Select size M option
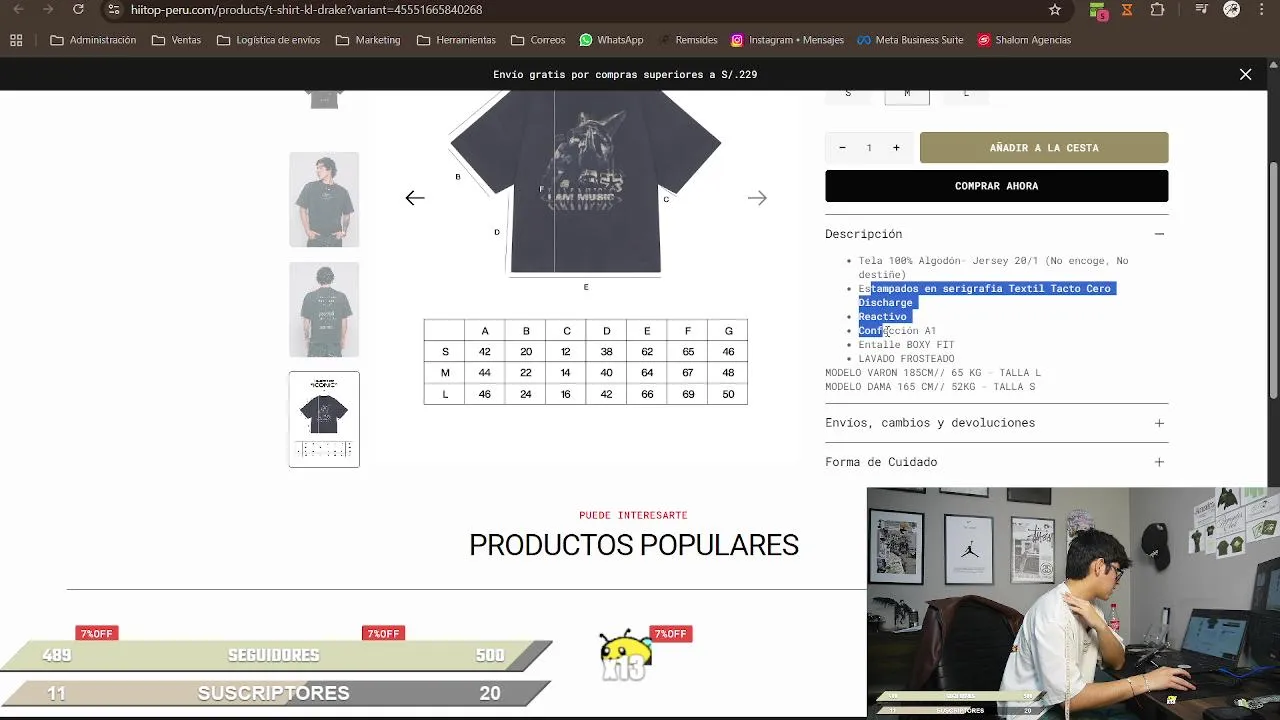 click(907, 96)
